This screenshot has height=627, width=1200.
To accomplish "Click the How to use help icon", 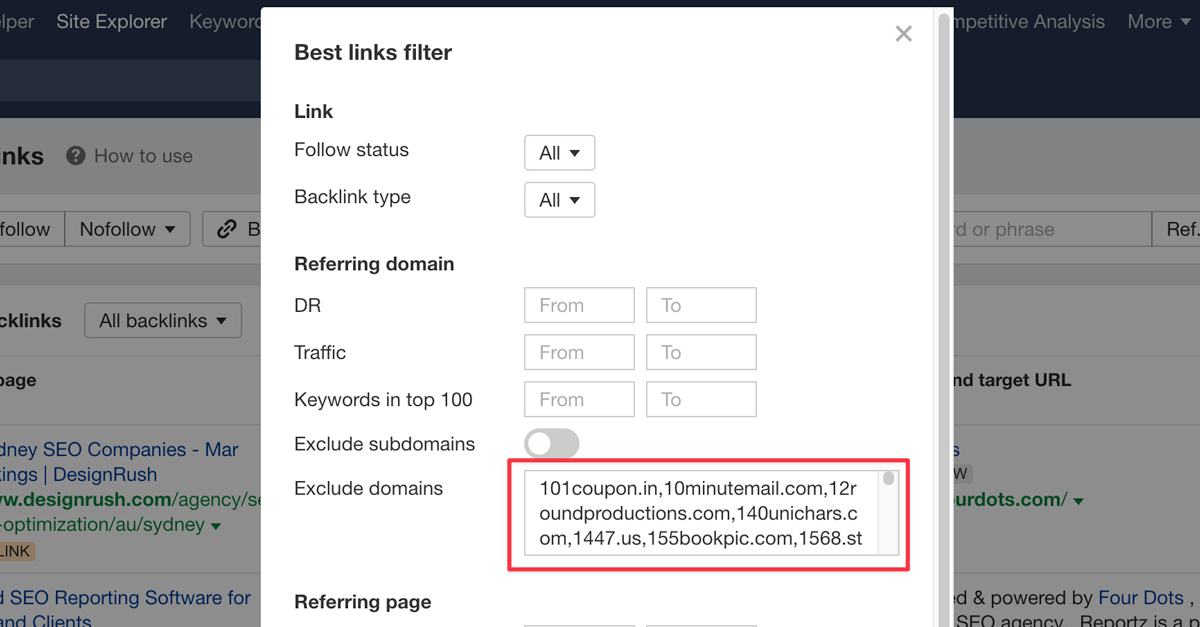I will [75, 156].
